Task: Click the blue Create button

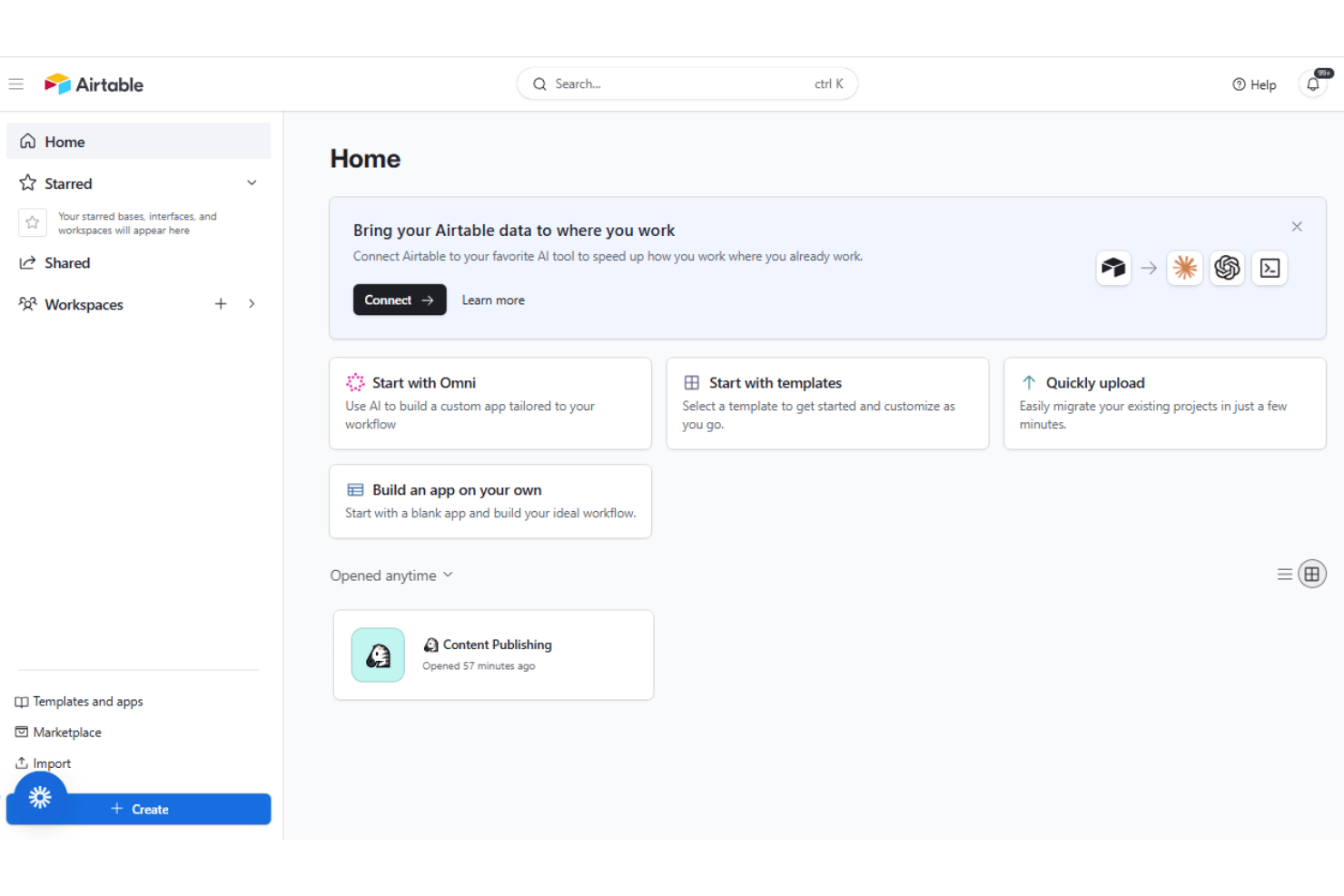Action: (x=139, y=809)
